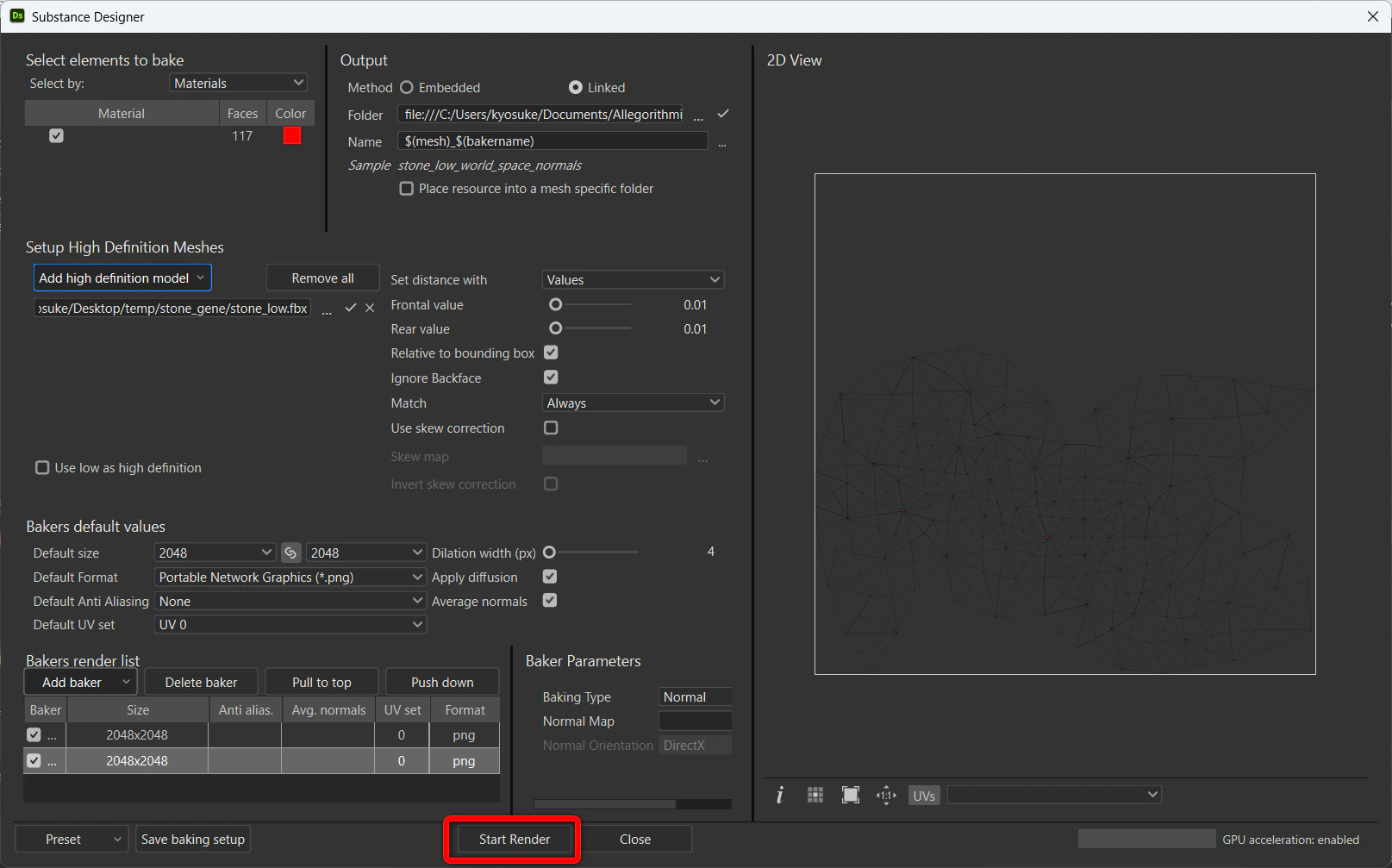Click the Material column header
The height and width of the screenshot is (868, 1392).
pyautogui.click(x=122, y=114)
